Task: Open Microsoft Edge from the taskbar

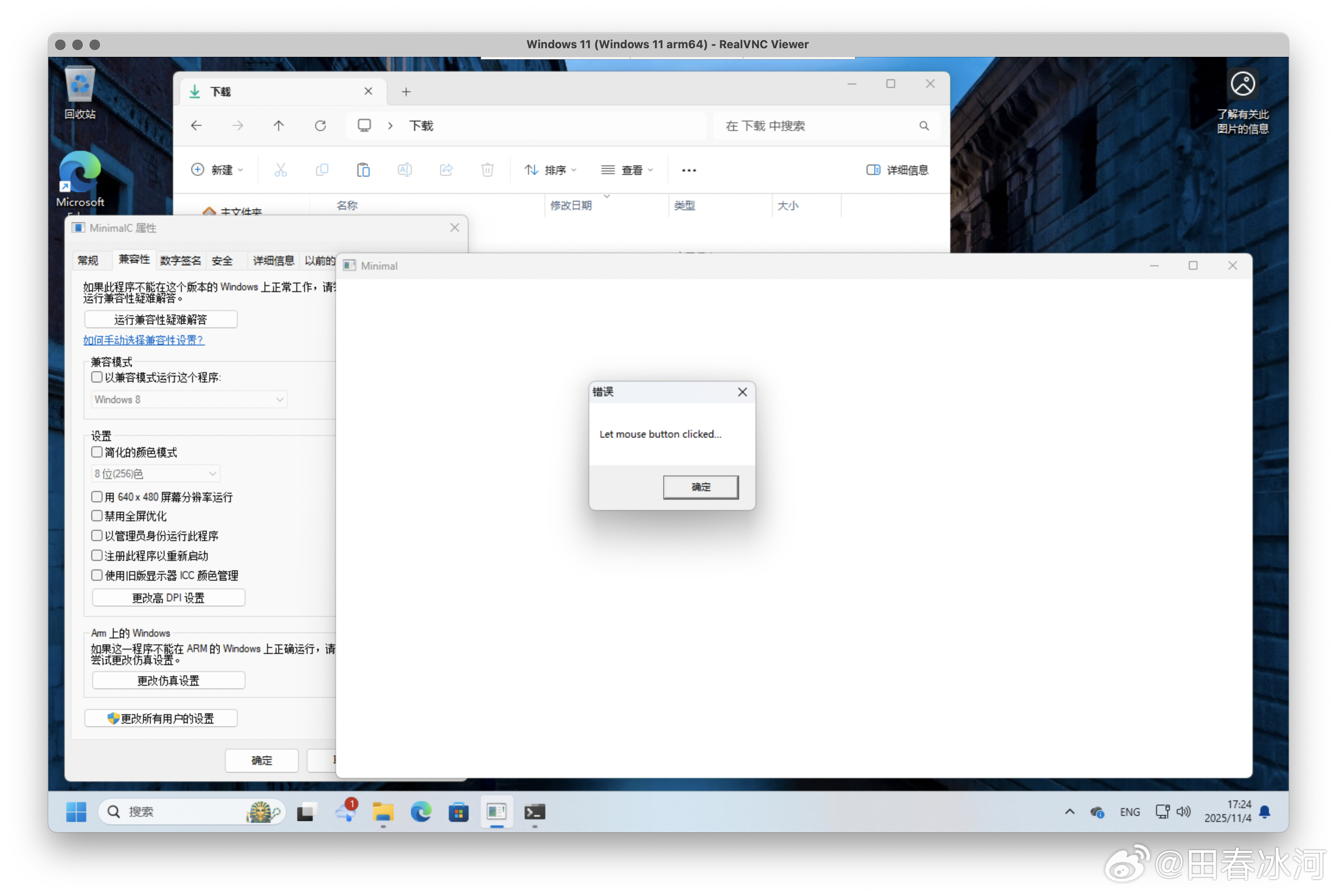Action: click(420, 812)
